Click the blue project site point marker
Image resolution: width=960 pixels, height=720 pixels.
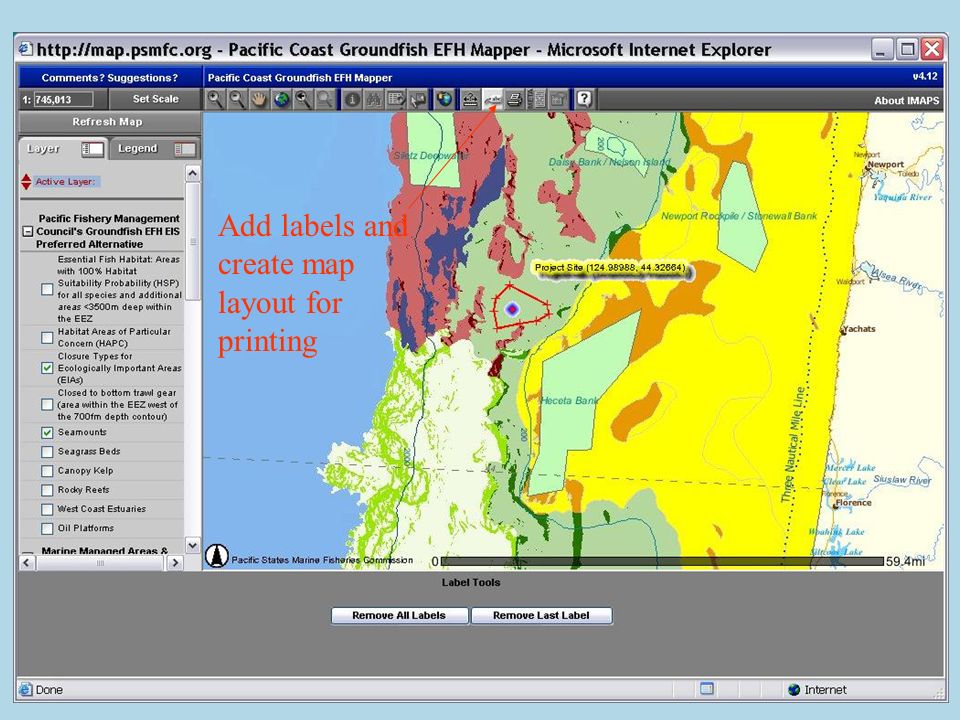512,310
